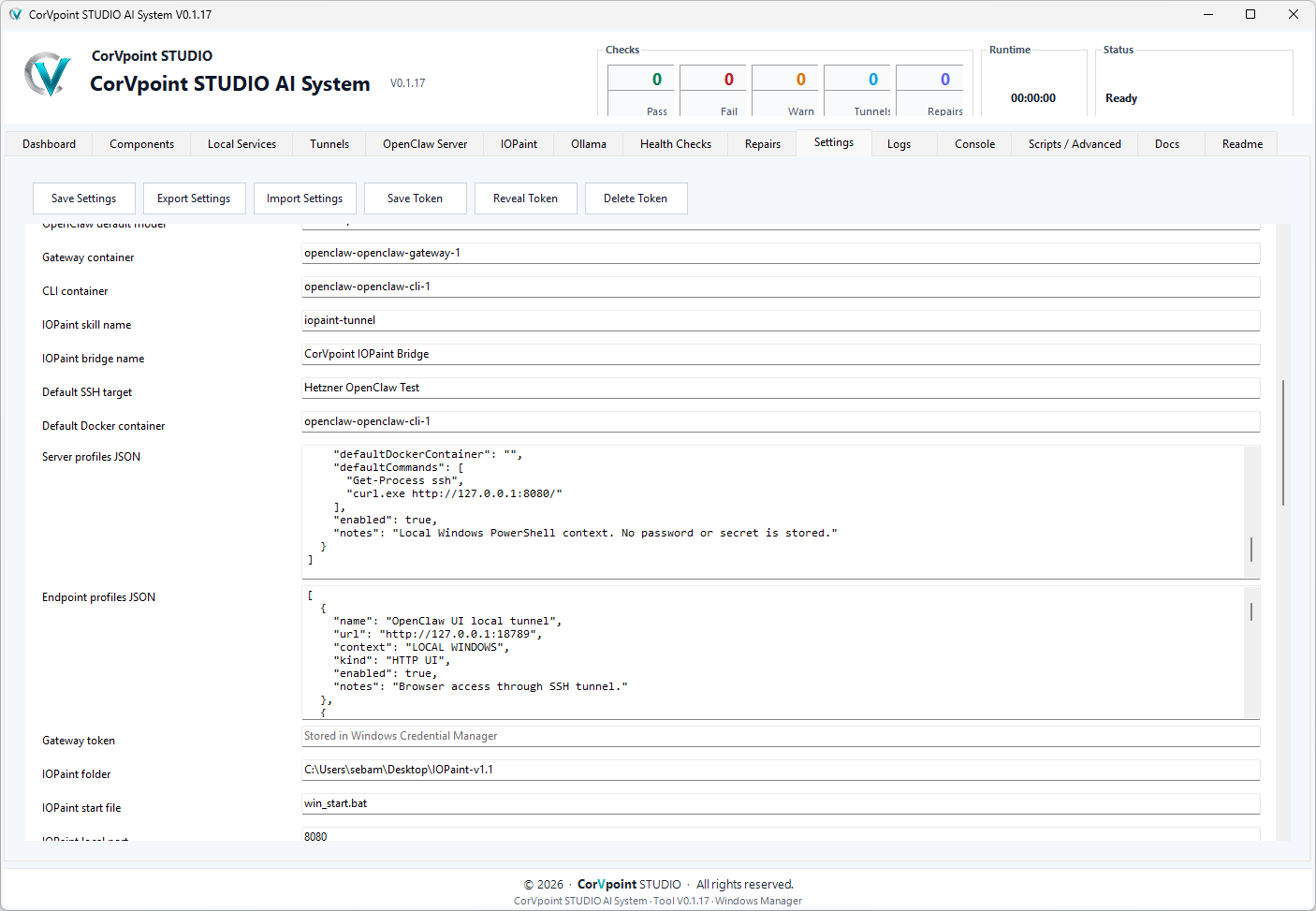Switch to the Console tab
Viewport: 1316px width, 911px height.
[x=974, y=144]
